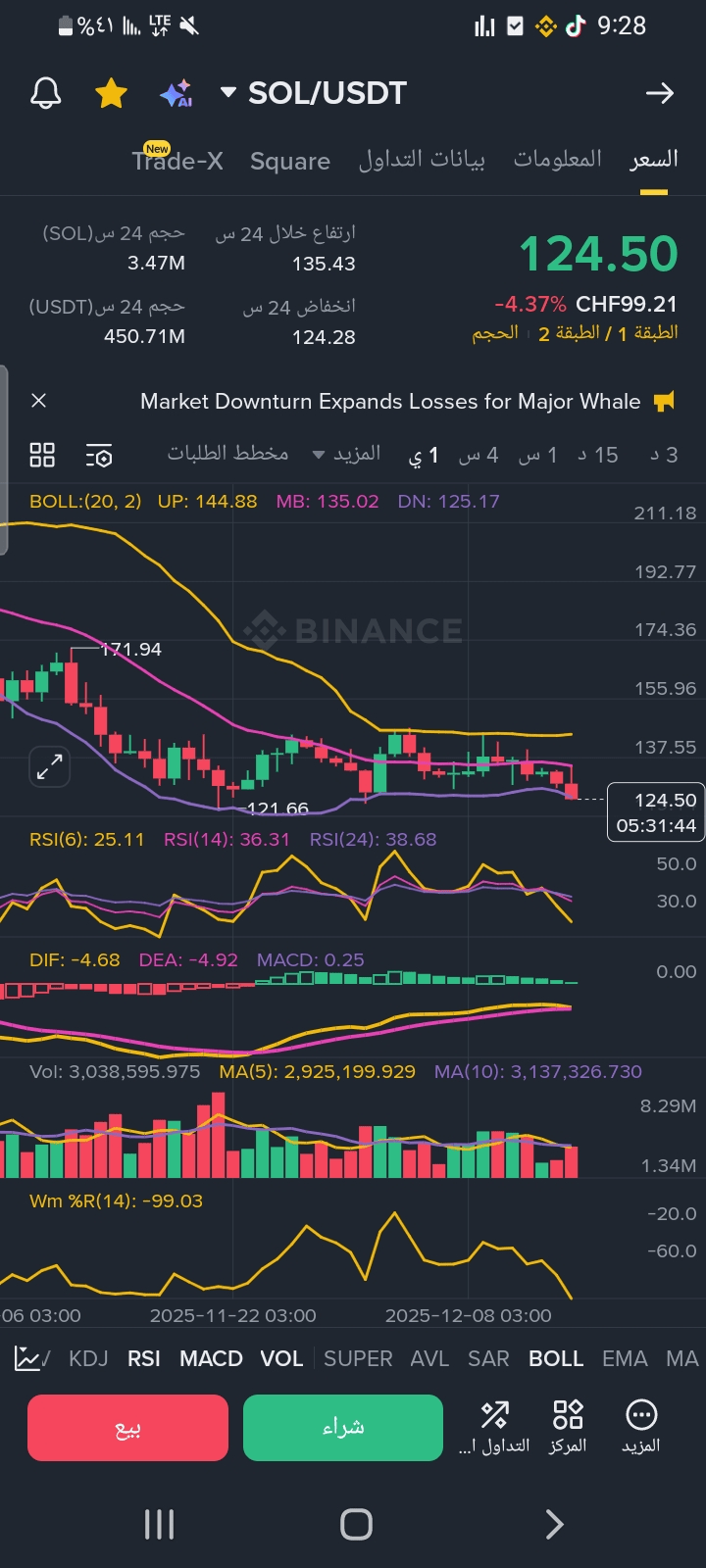Open the التداول trading tools icon
This screenshot has width=706, height=1568.
click(494, 1427)
